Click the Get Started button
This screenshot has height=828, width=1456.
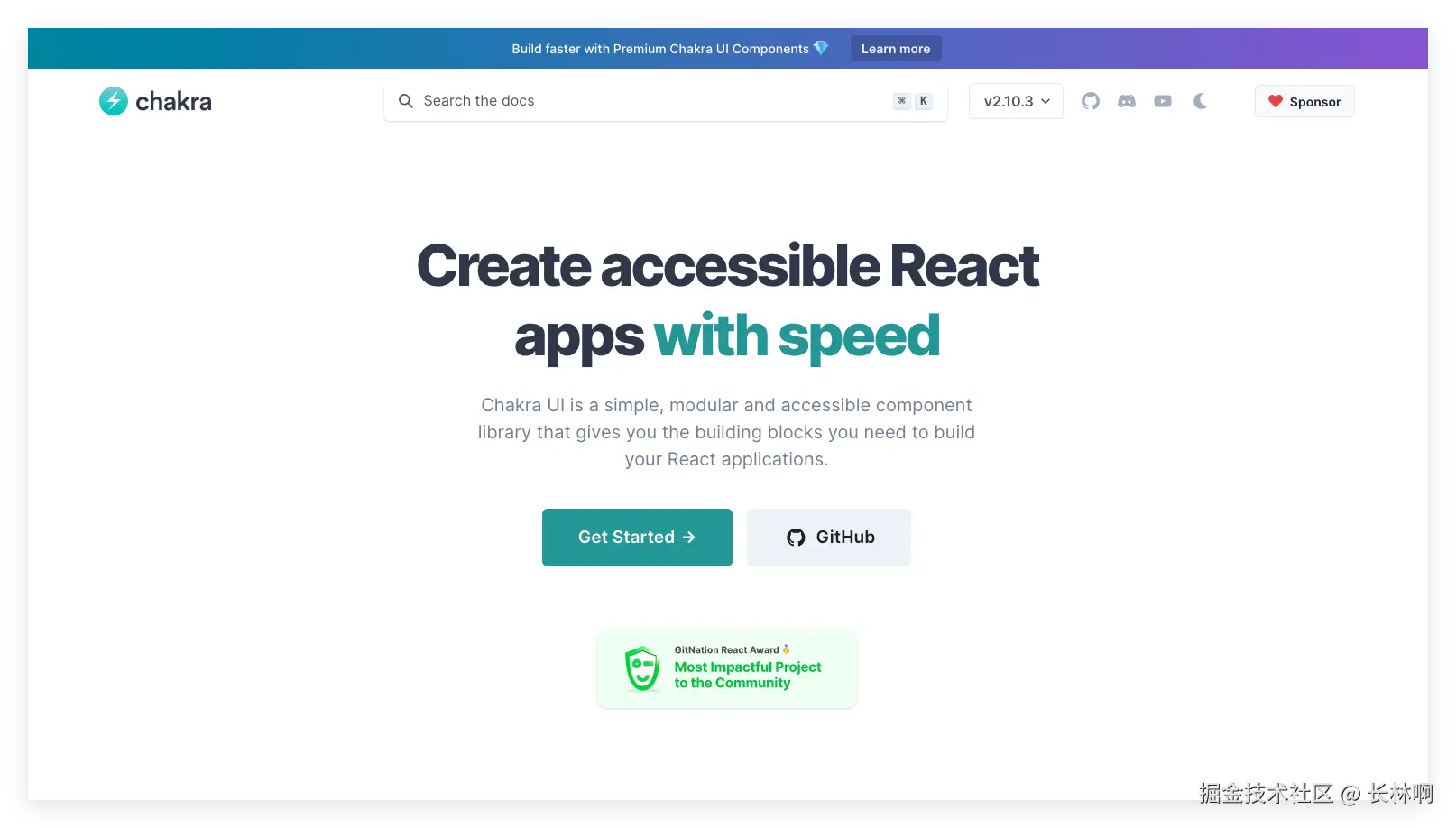click(x=637, y=538)
